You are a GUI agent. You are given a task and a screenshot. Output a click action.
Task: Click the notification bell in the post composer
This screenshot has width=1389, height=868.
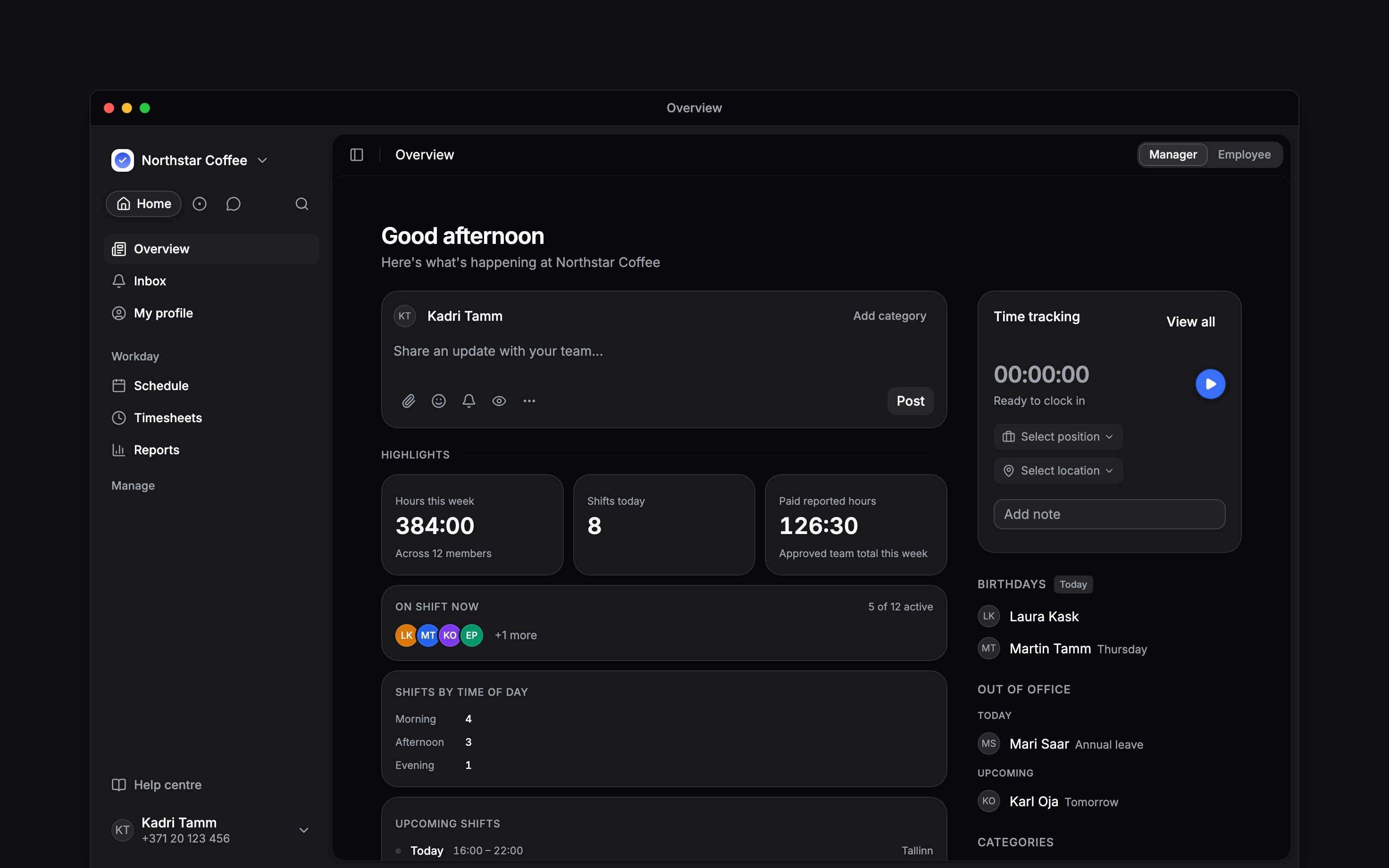pos(469,401)
